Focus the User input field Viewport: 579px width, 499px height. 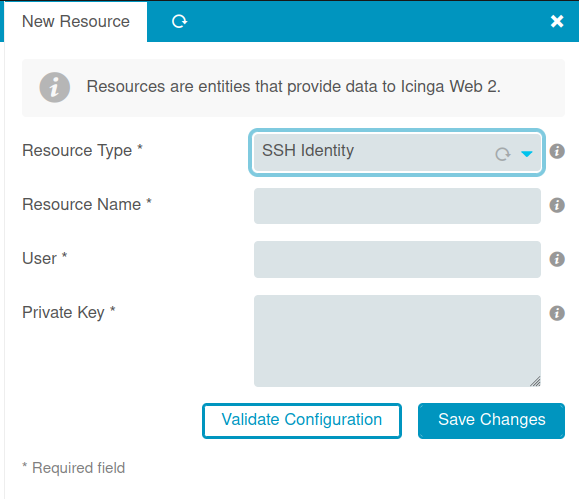coord(397,259)
